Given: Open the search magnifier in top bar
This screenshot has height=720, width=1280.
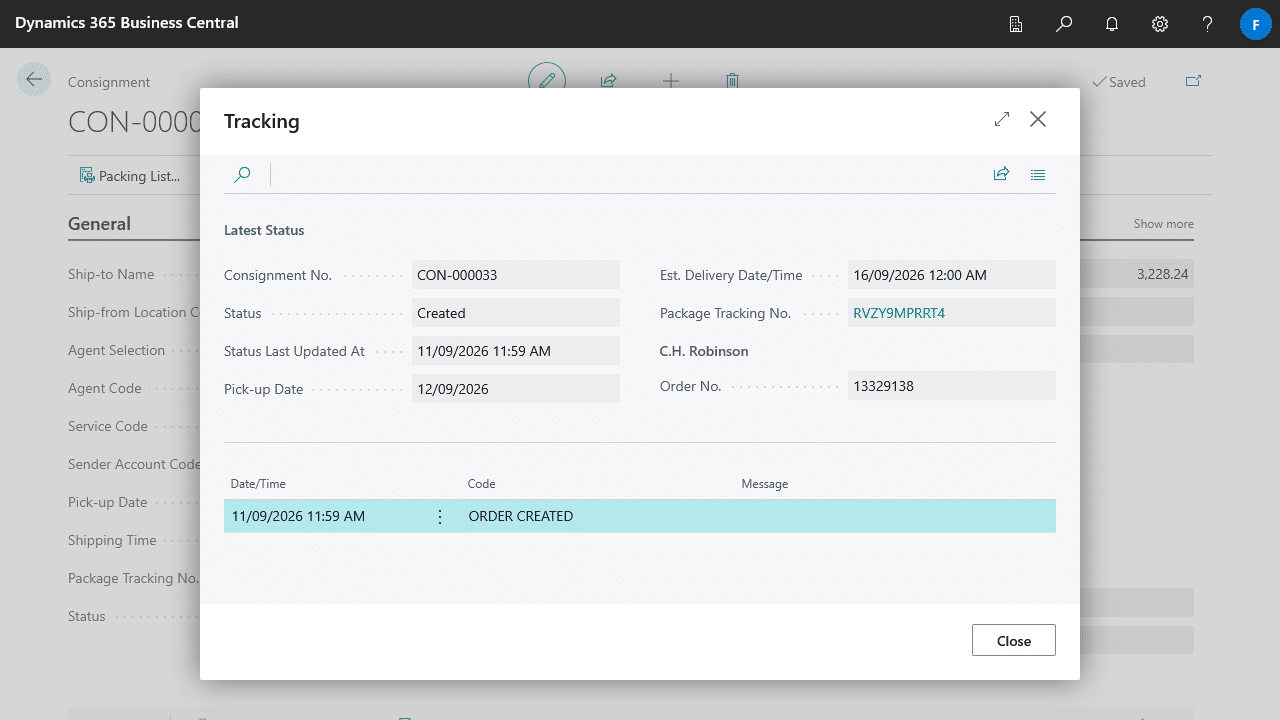Looking at the screenshot, I should pyautogui.click(x=1064, y=24).
